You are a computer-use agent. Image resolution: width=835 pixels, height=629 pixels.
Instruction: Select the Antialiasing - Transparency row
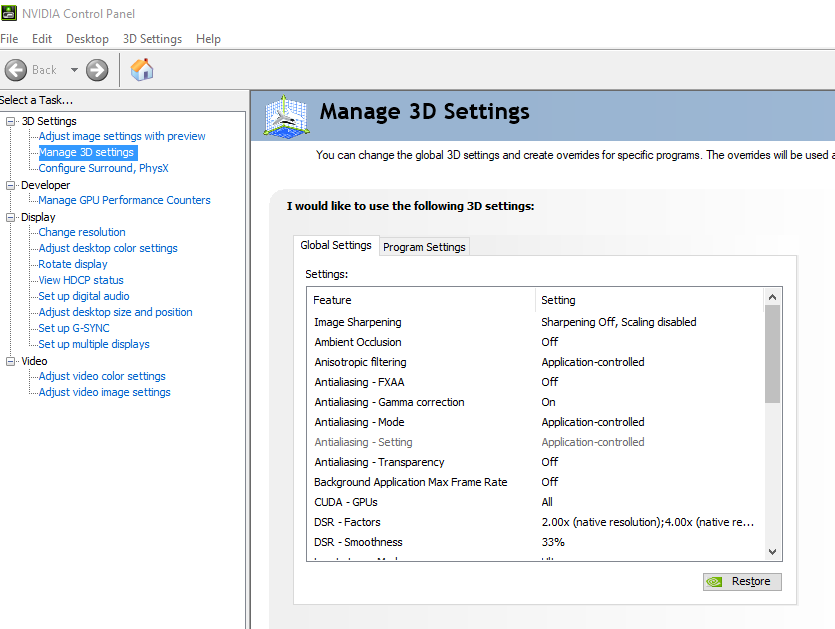pyautogui.click(x=535, y=462)
